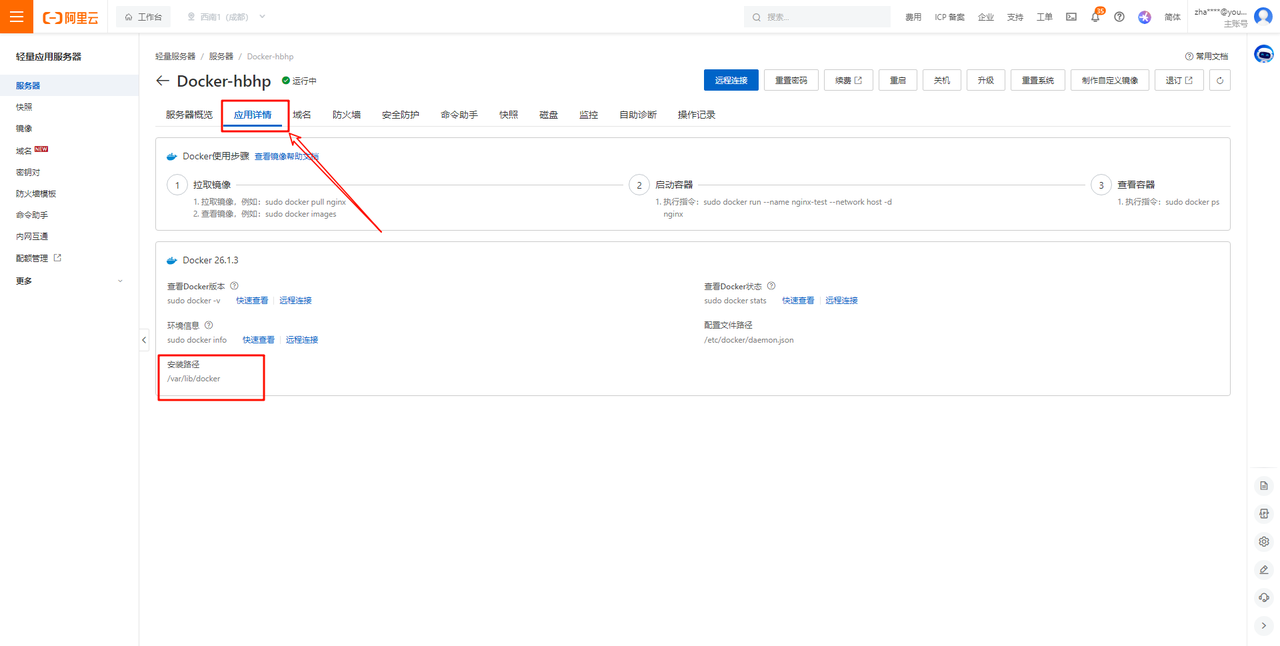
Task: Open the AI assistant robot icon
Action: [x=1264, y=55]
